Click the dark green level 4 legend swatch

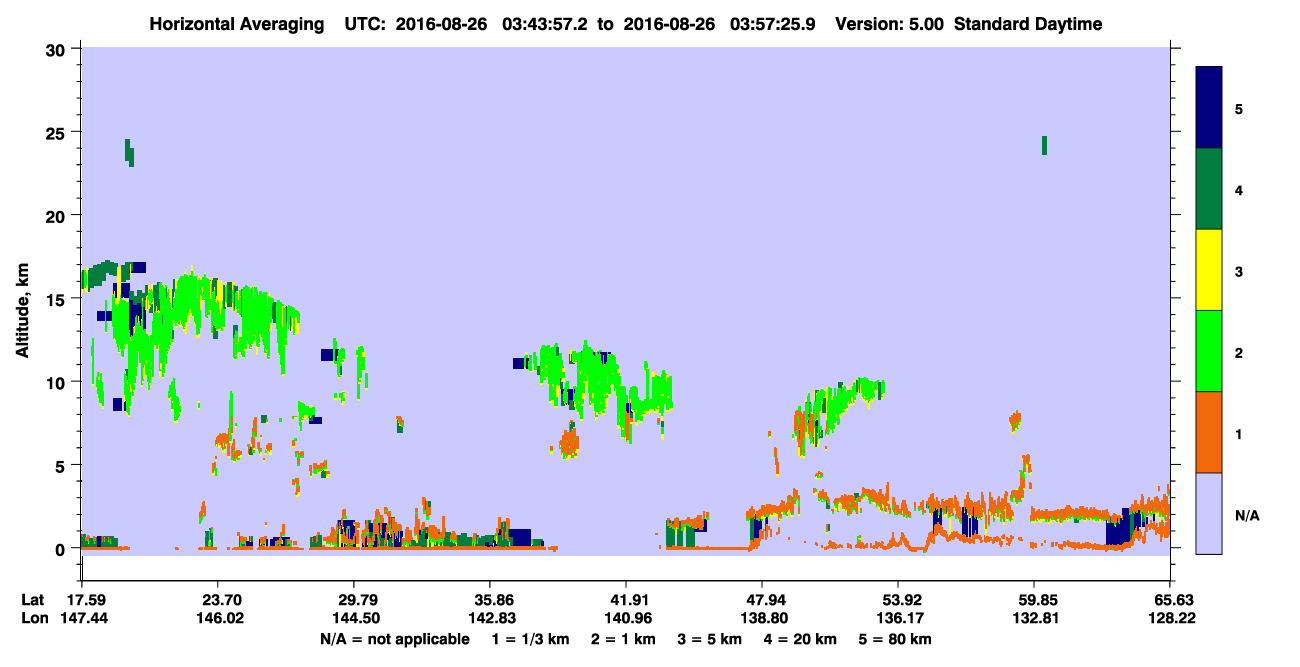click(1209, 189)
